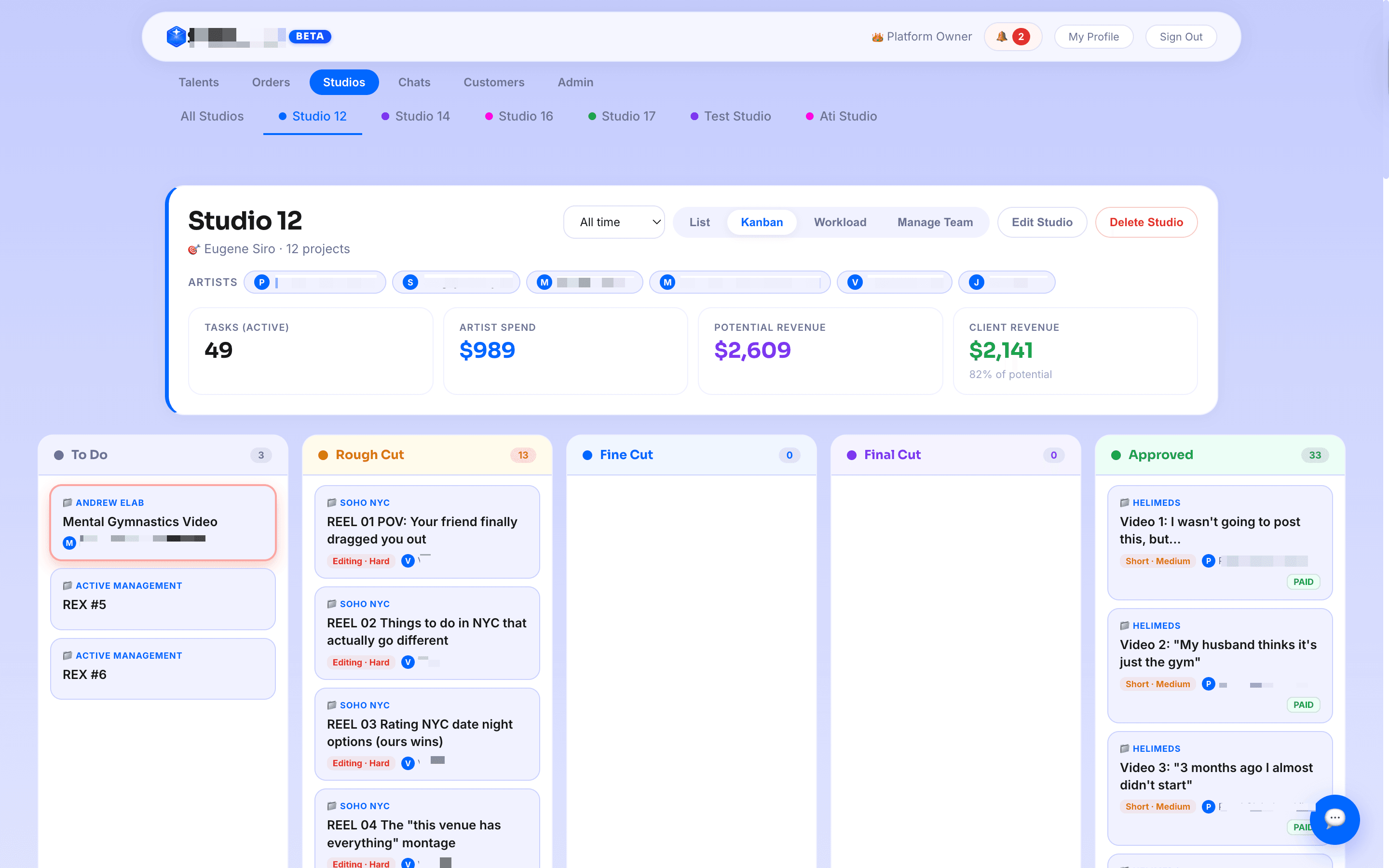This screenshot has height=868, width=1389.
Task: Open the REX #5 task card
Action: pyautogui.click(x=163, y=599)
